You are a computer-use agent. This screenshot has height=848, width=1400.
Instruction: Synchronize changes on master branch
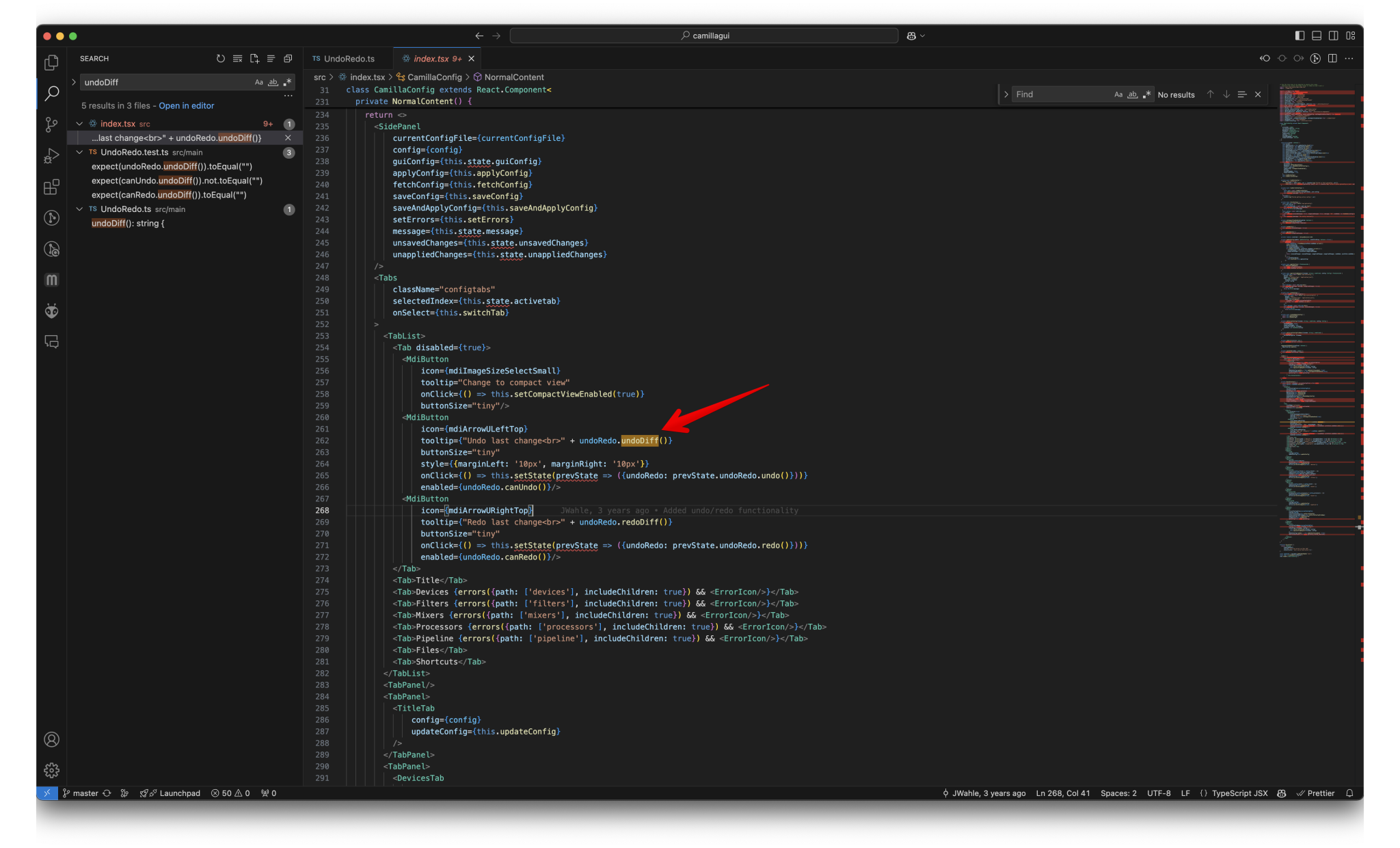[x=107, y=793]
